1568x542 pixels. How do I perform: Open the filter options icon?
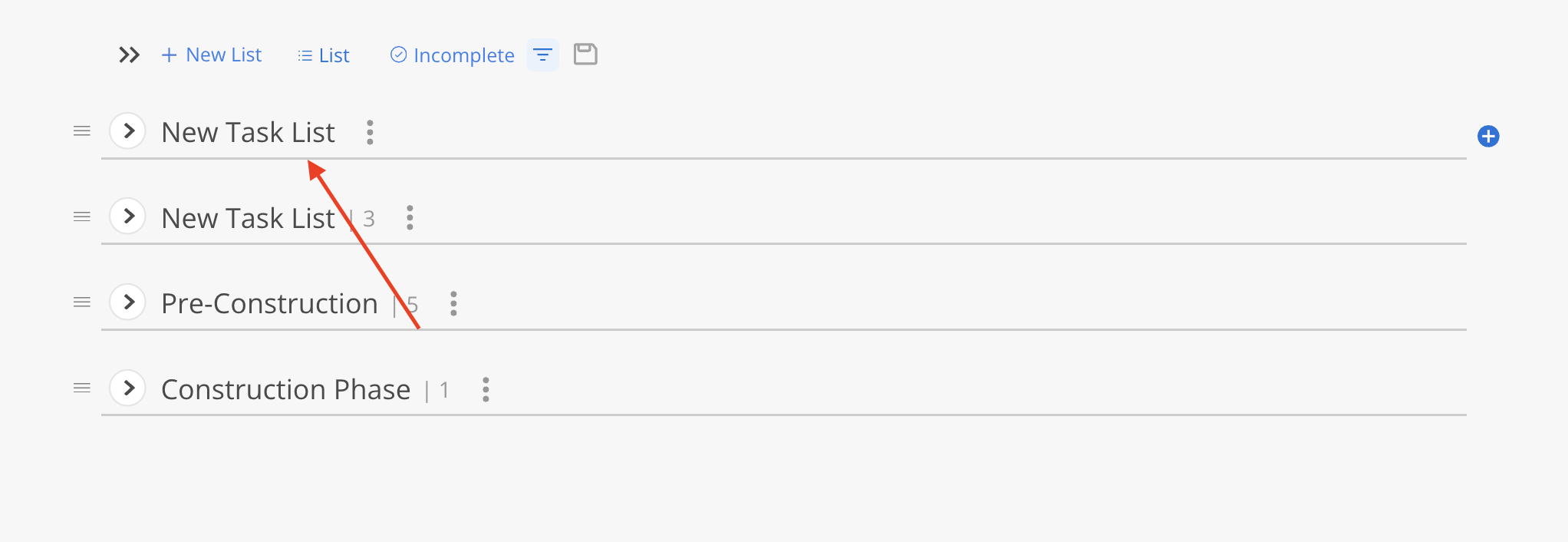[542, 55]
